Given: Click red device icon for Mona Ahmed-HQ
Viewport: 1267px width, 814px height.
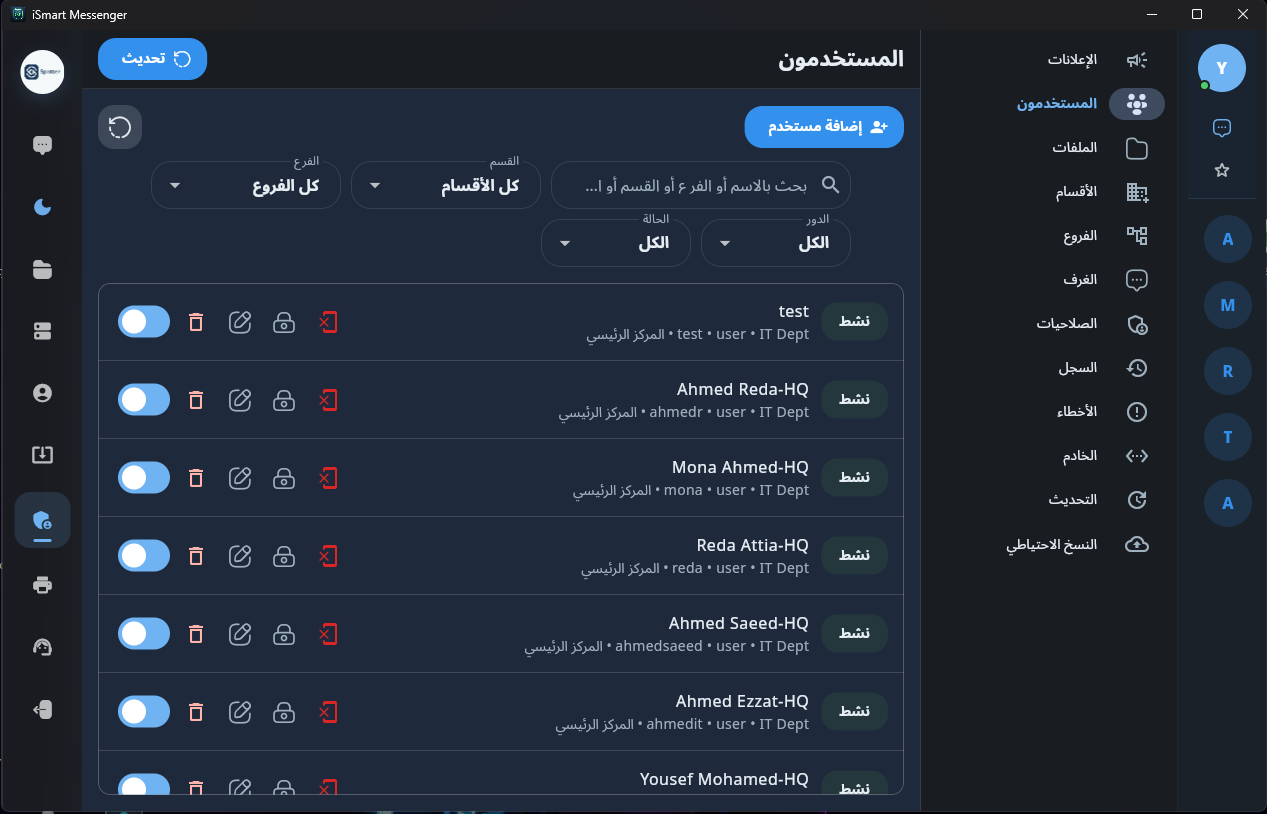Looking at the screenshot, I should (328, 478).
